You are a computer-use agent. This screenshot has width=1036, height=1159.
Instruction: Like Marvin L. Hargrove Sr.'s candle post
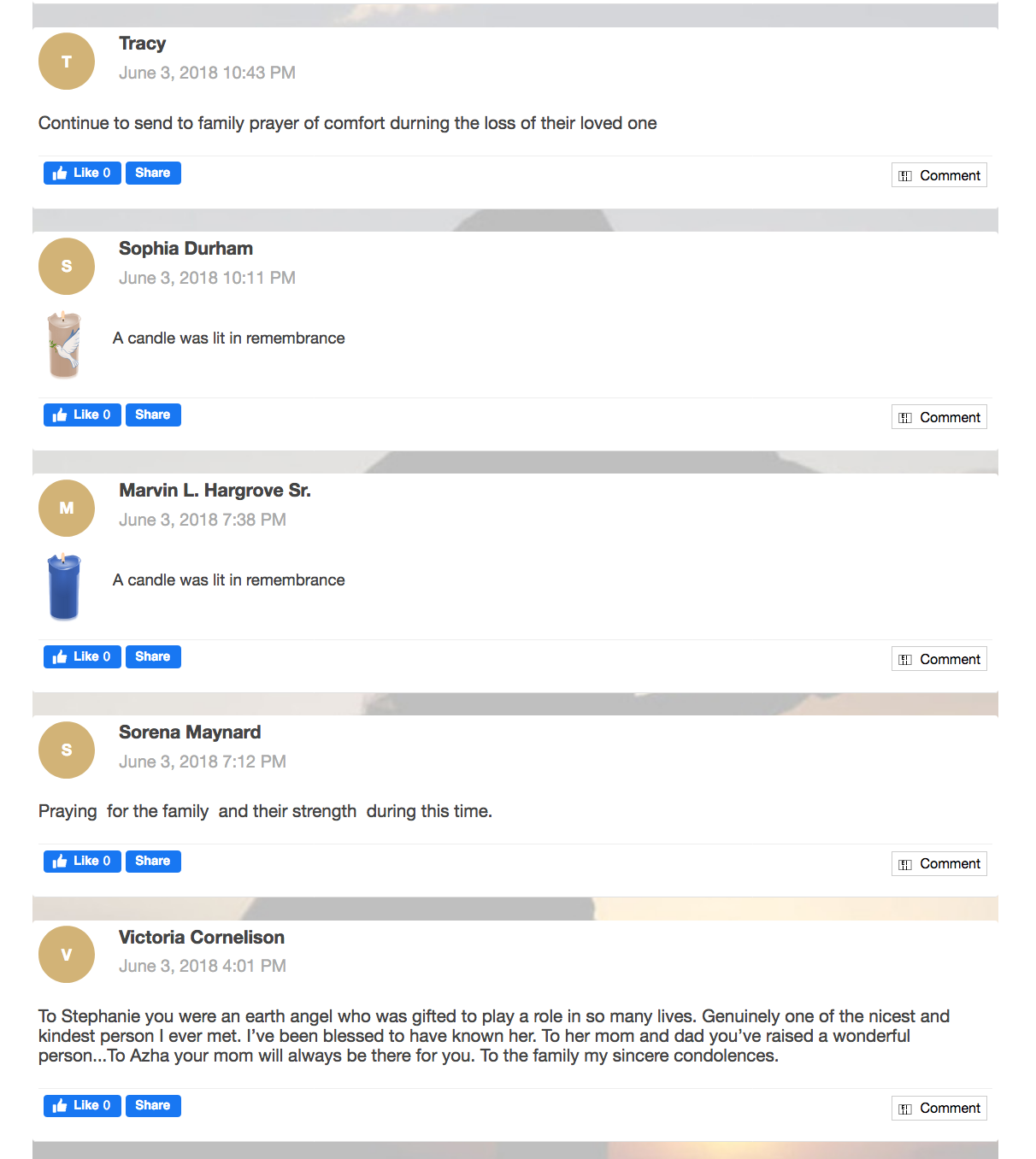(82, 656)
